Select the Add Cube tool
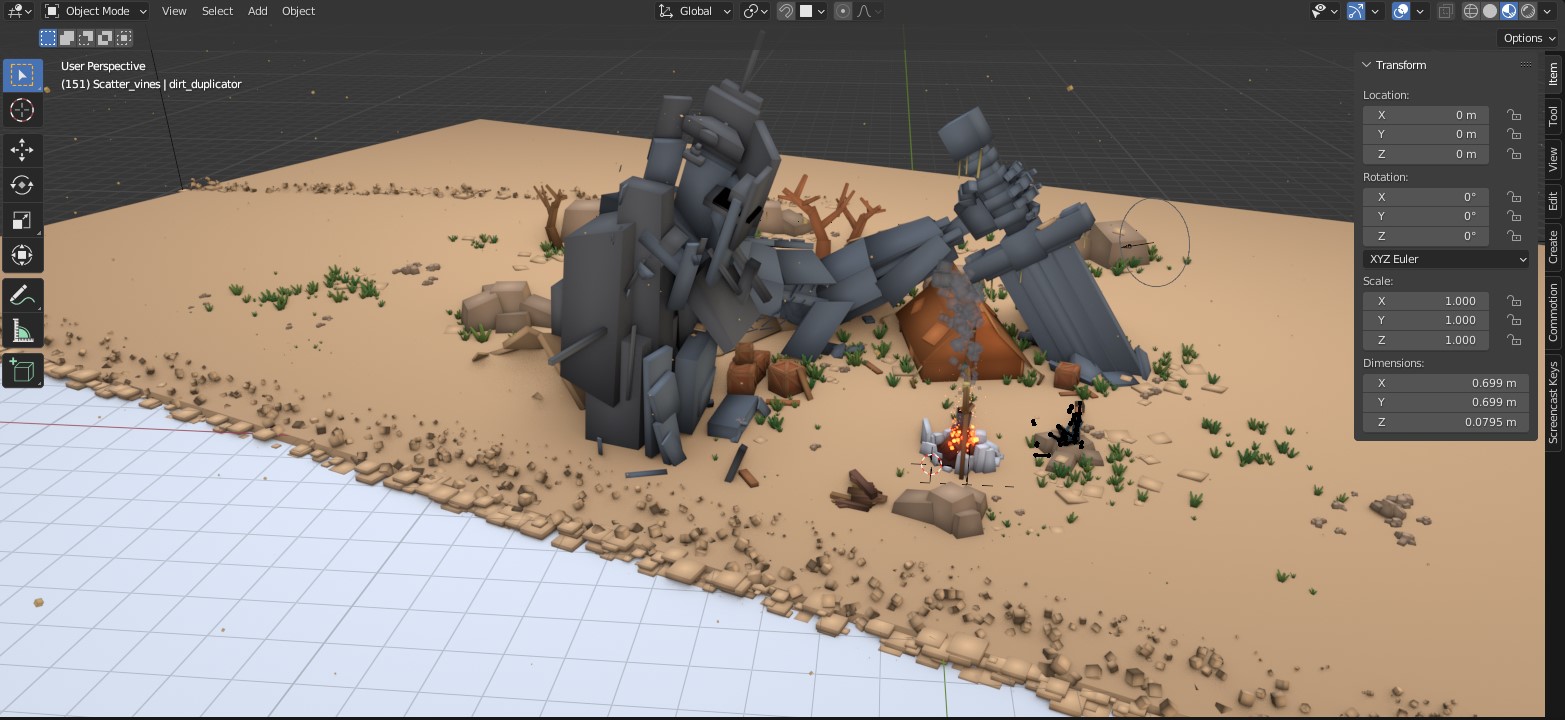The image size is (1565, 720). 22,371
